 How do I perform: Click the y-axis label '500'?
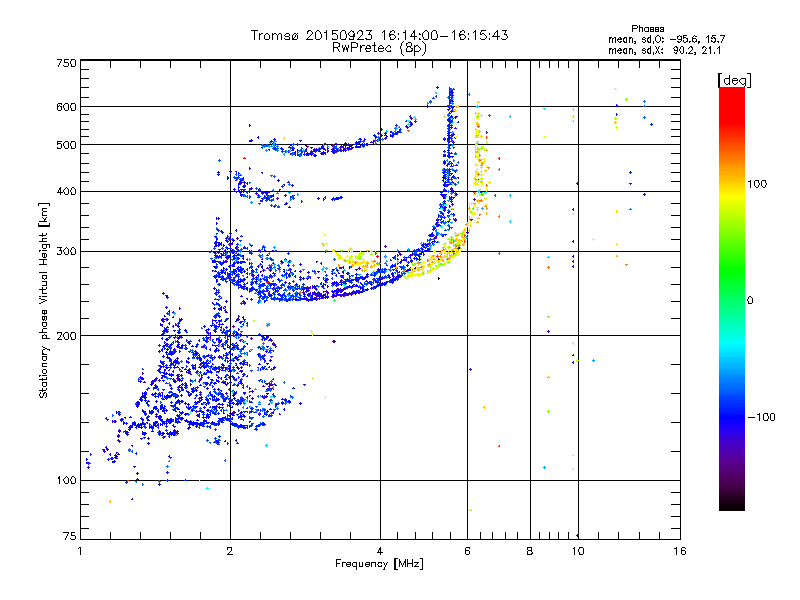(66, 145)
